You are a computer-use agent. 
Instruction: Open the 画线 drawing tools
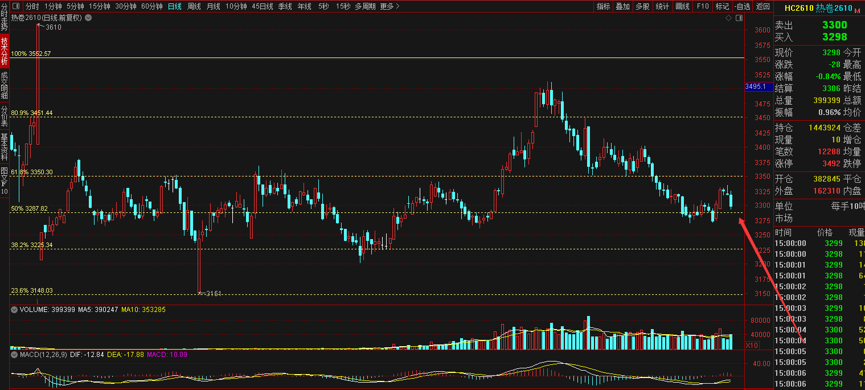682,7
